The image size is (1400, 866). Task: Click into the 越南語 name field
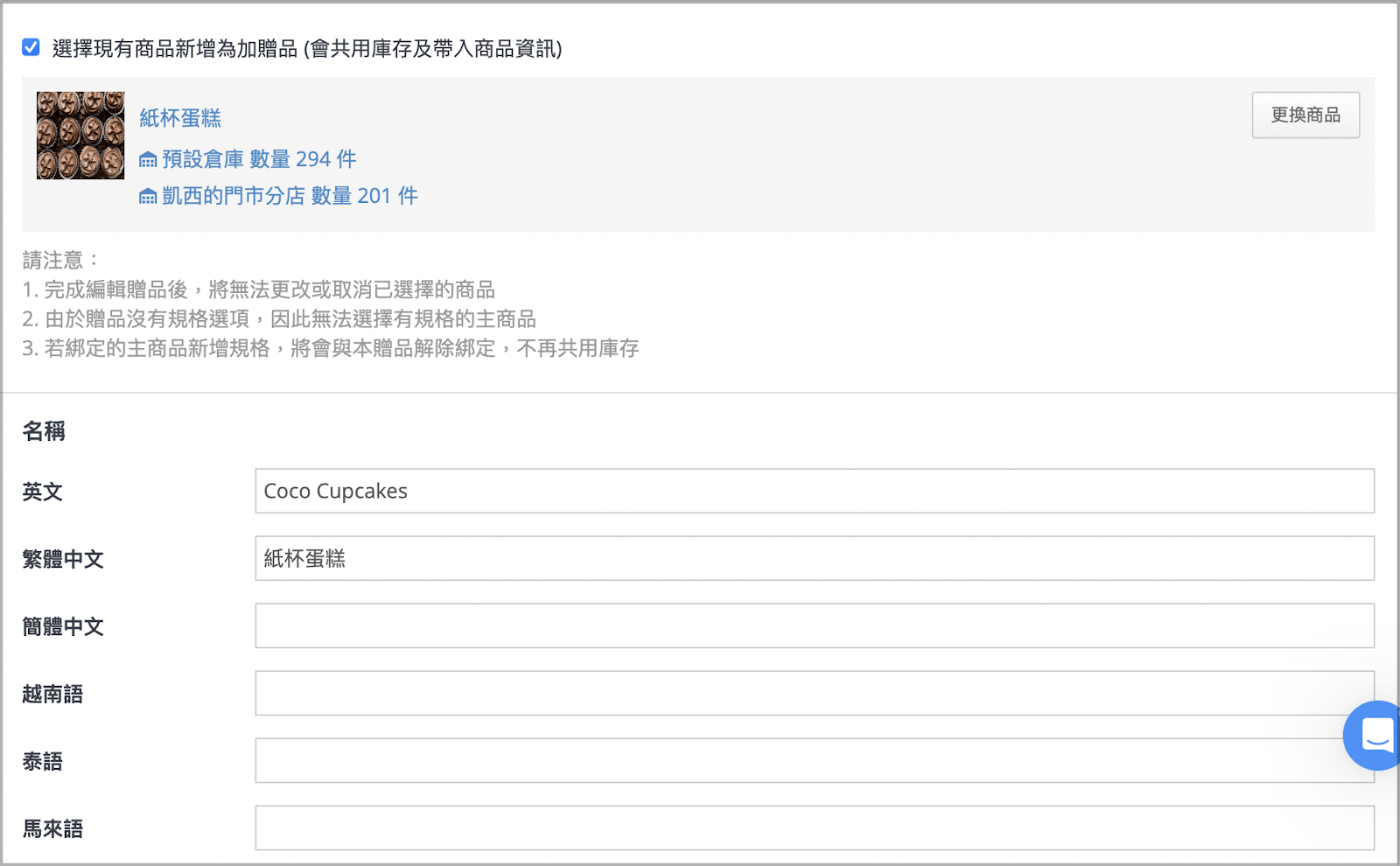tap(815, 693)
